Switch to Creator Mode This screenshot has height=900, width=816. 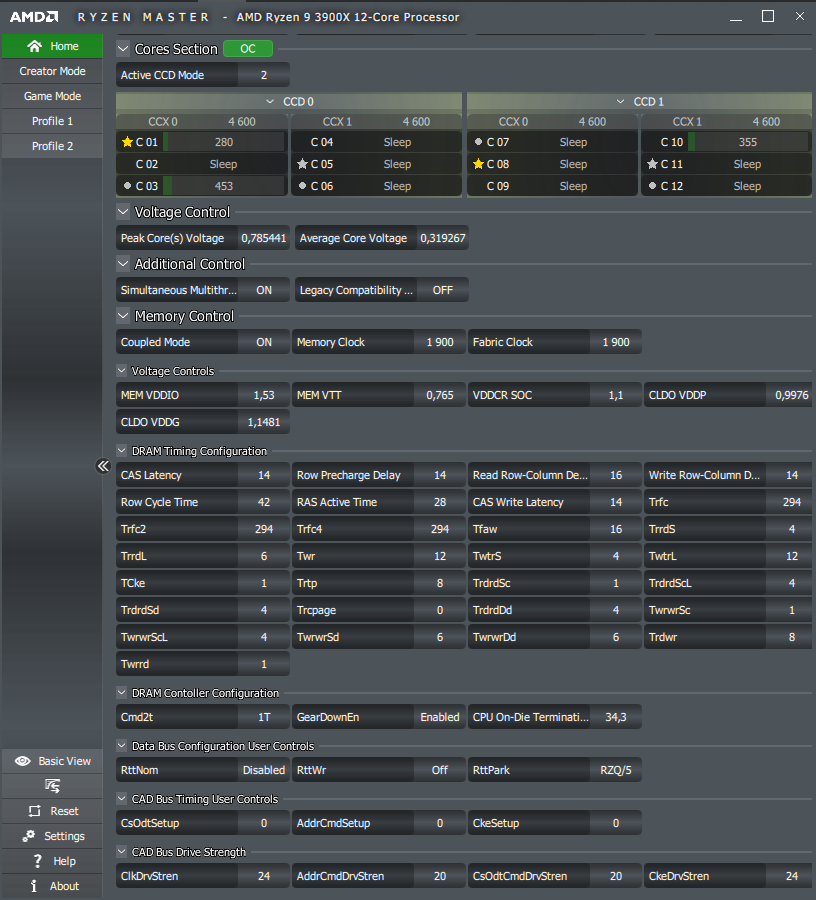click(52, 71)
